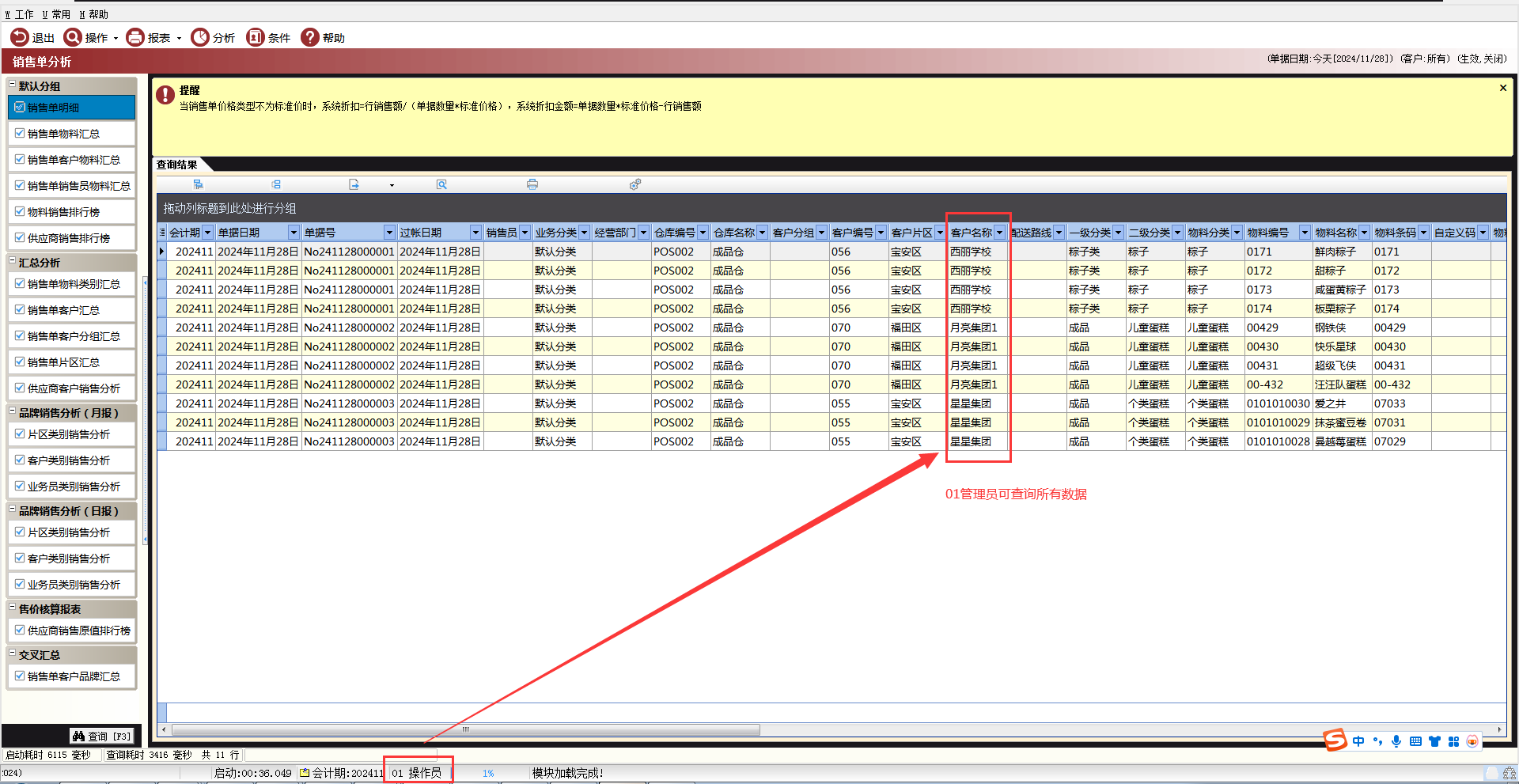The image size is (1519, 784).
Task: Click the search preview icon in results toolbar
Action: [x=441, y=184]
